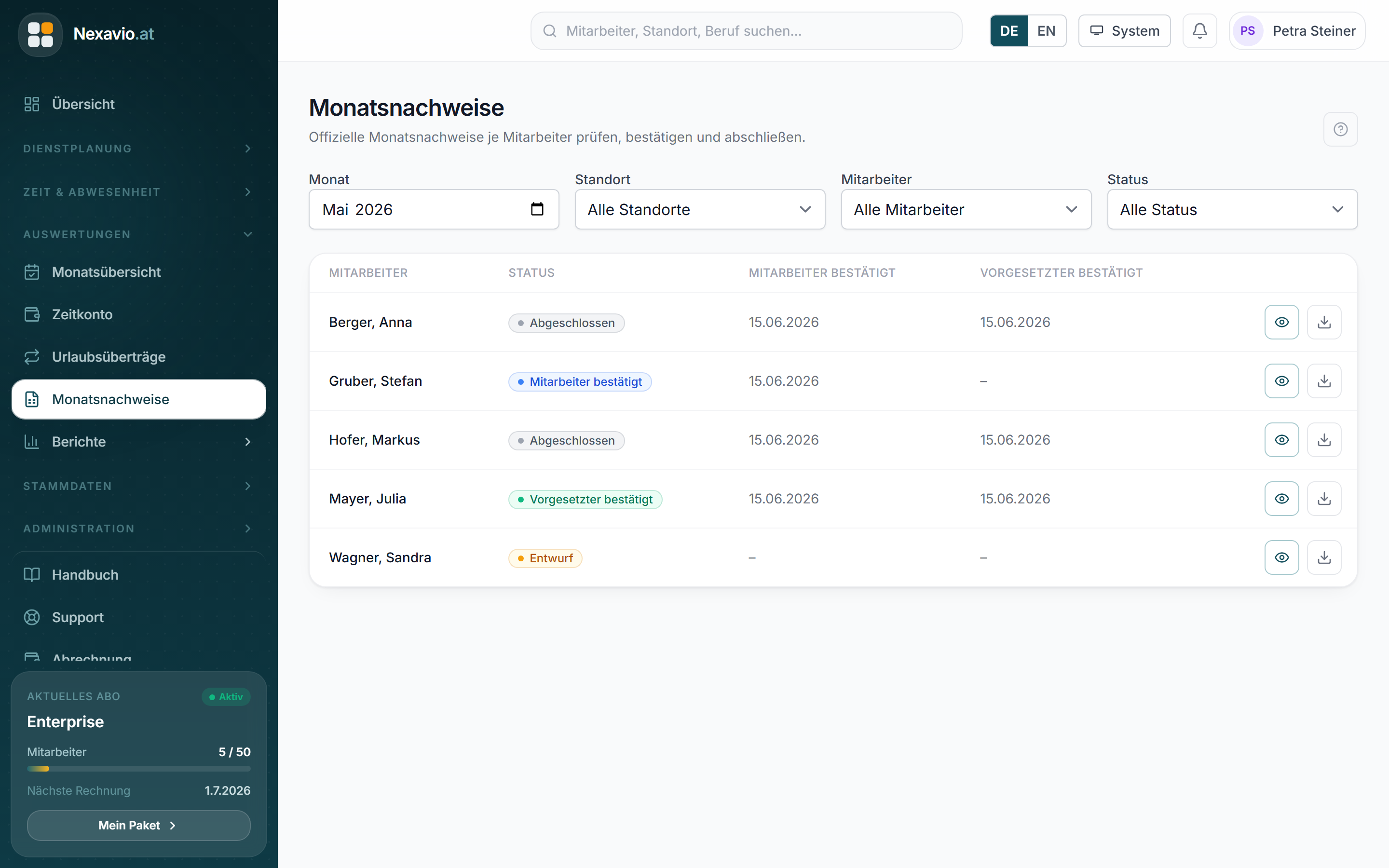The height and width of the screenshot is (868, 1389).
Task: View Gruber, Stefan's Monatsnachweis (eye icon)
Action: pyautogui.click(x=1281, y=381)
